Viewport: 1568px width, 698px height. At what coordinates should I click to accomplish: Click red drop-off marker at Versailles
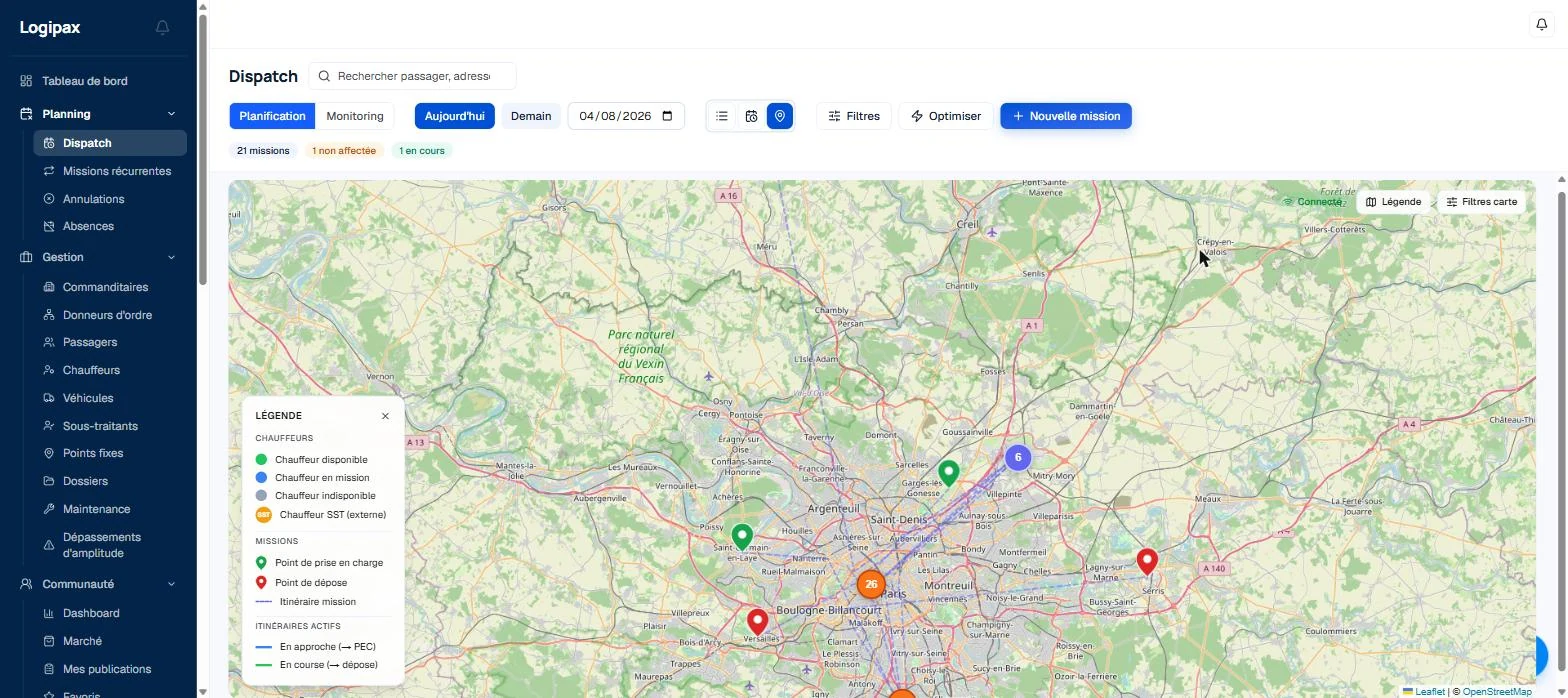[758, 623]
